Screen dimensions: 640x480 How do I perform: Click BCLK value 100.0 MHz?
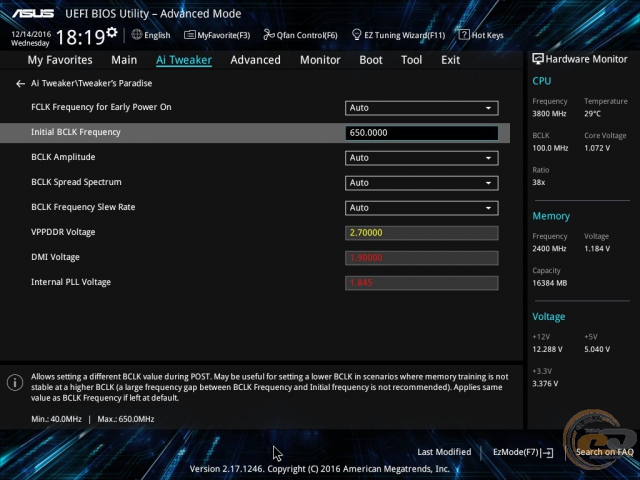pos(550,148)
